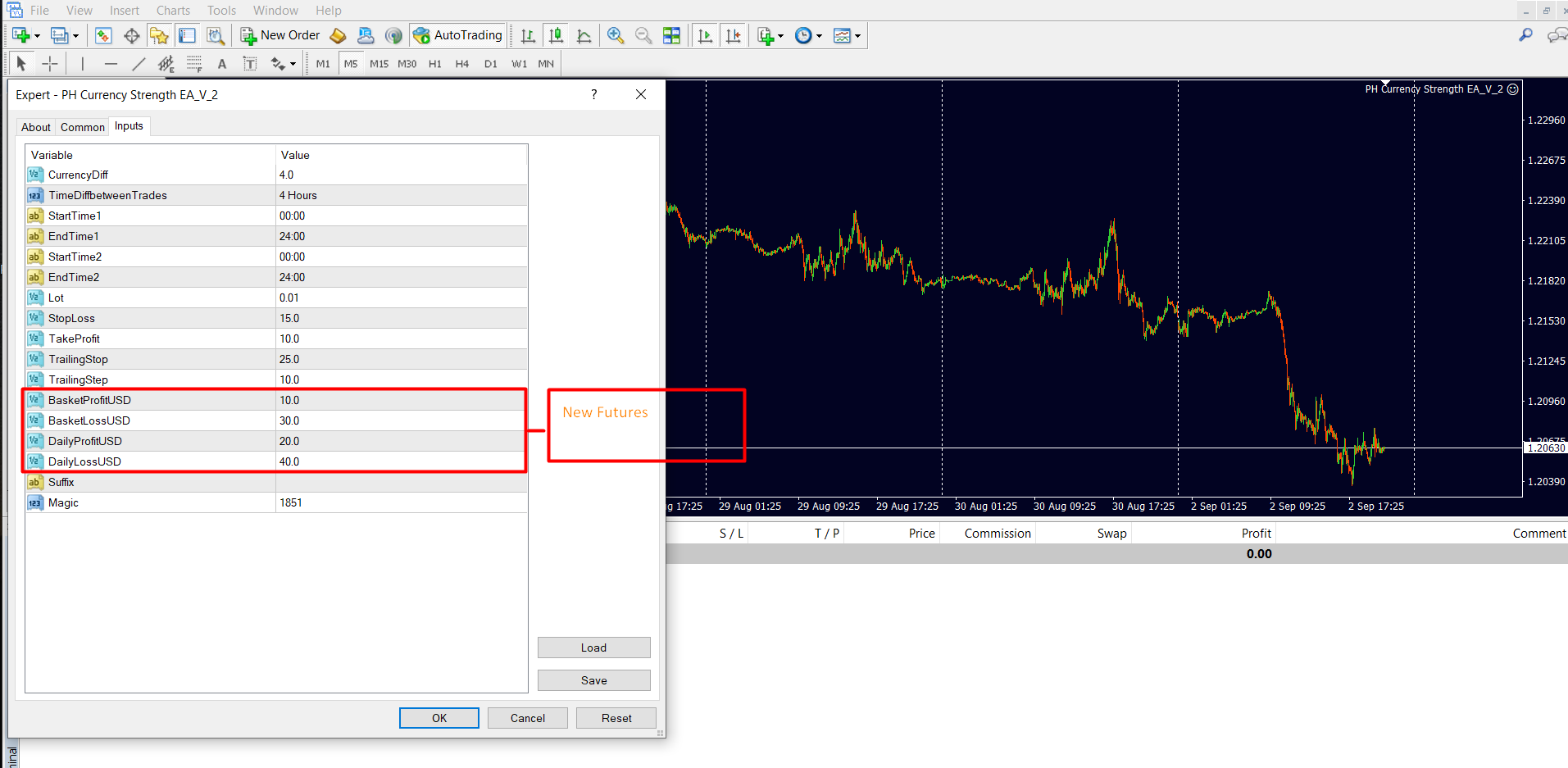Switch to the Common tab
Viewport: 1568px width, 768px height.
(x=83, y=127)
